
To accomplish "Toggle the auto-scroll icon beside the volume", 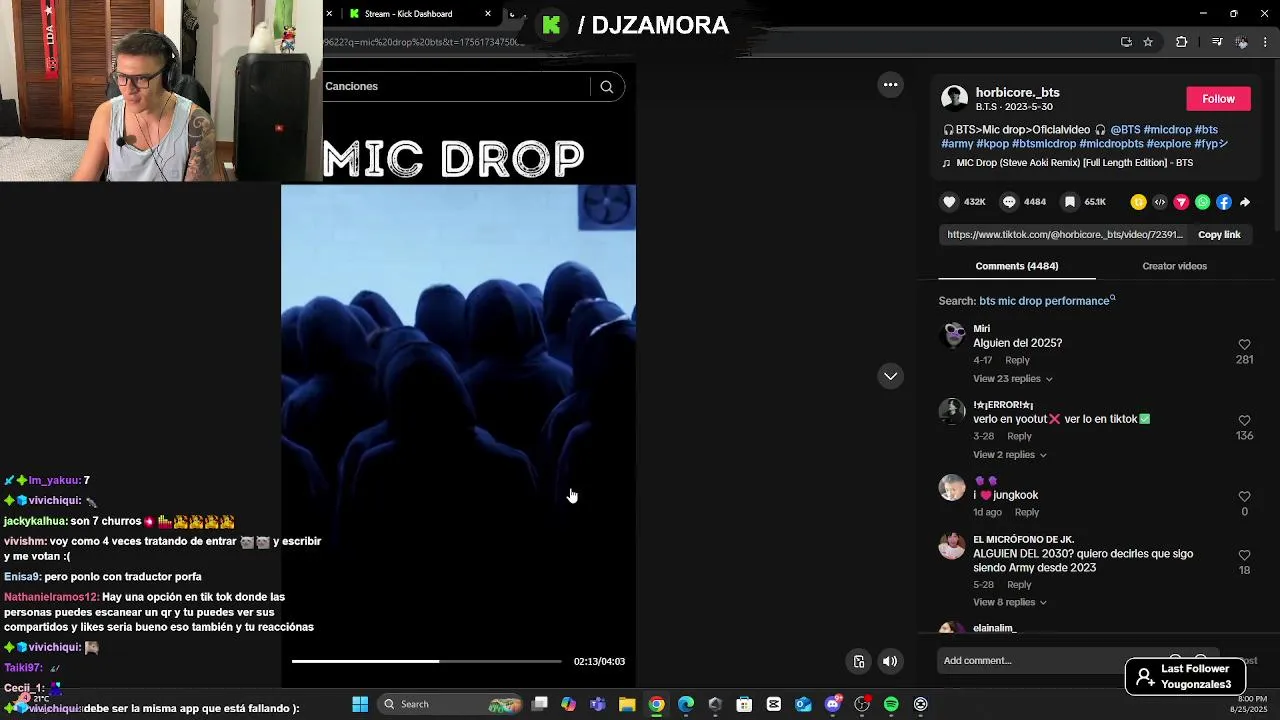I will 858,661.
